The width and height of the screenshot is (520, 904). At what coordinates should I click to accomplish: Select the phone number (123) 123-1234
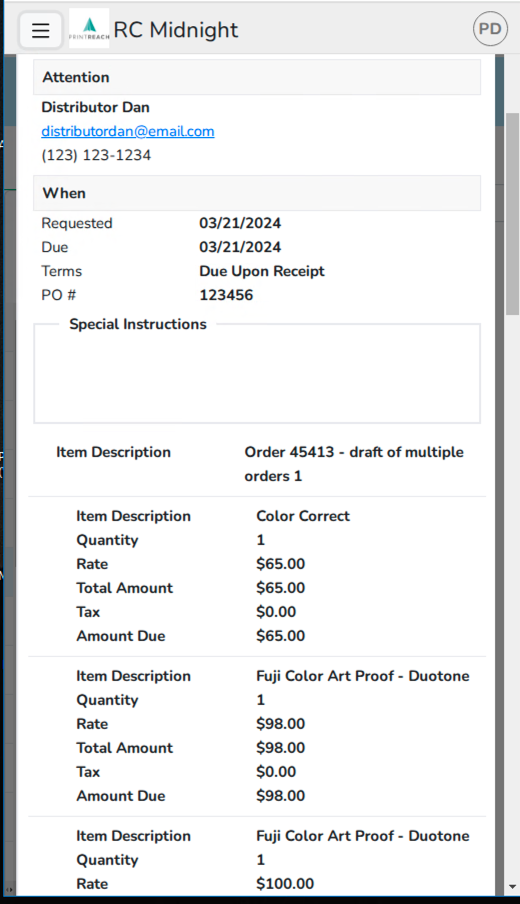click(x=96, y=156)
